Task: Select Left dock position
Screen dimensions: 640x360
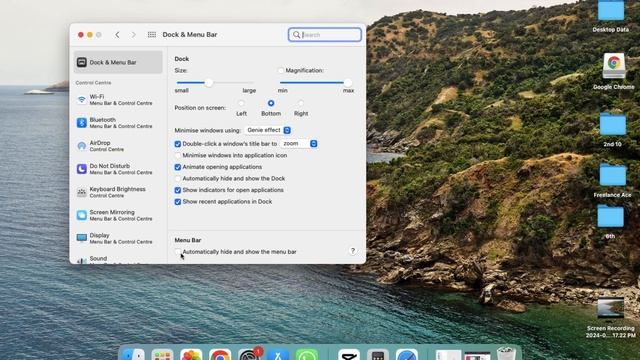Action: point(241,103)
